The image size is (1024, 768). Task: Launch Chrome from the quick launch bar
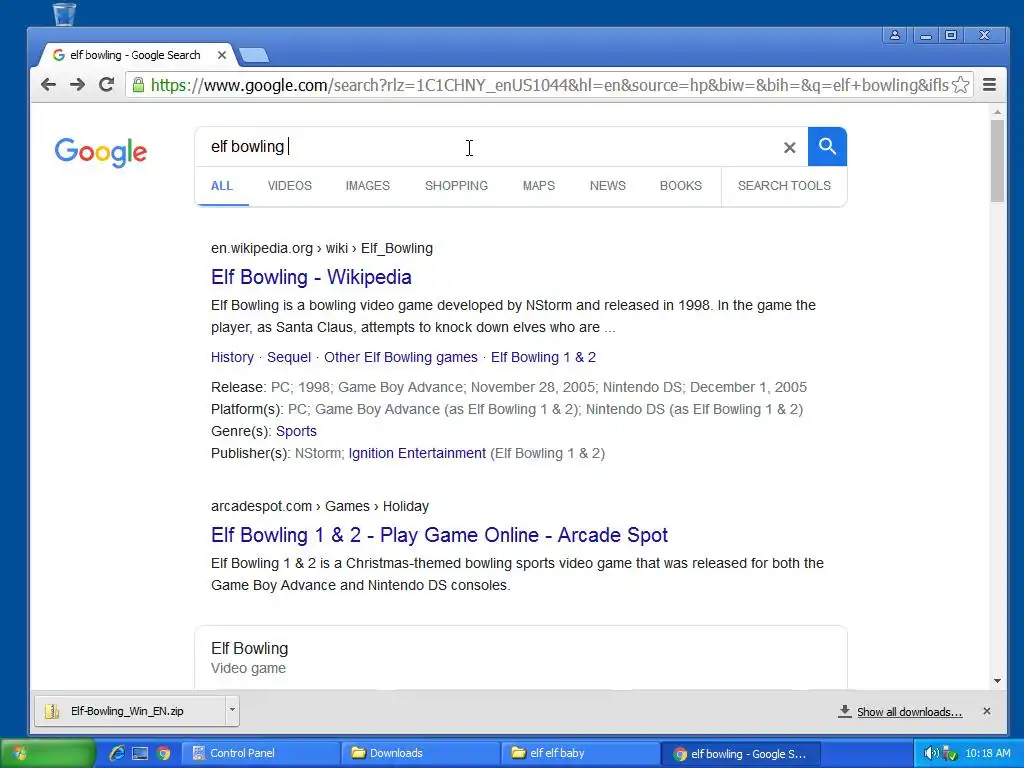point(163,753)
